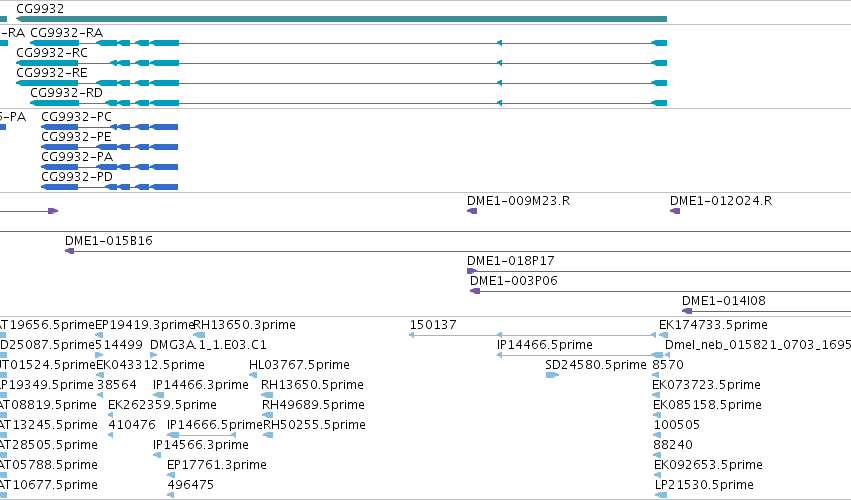Click the 514499 feature label

click(119, 345)
